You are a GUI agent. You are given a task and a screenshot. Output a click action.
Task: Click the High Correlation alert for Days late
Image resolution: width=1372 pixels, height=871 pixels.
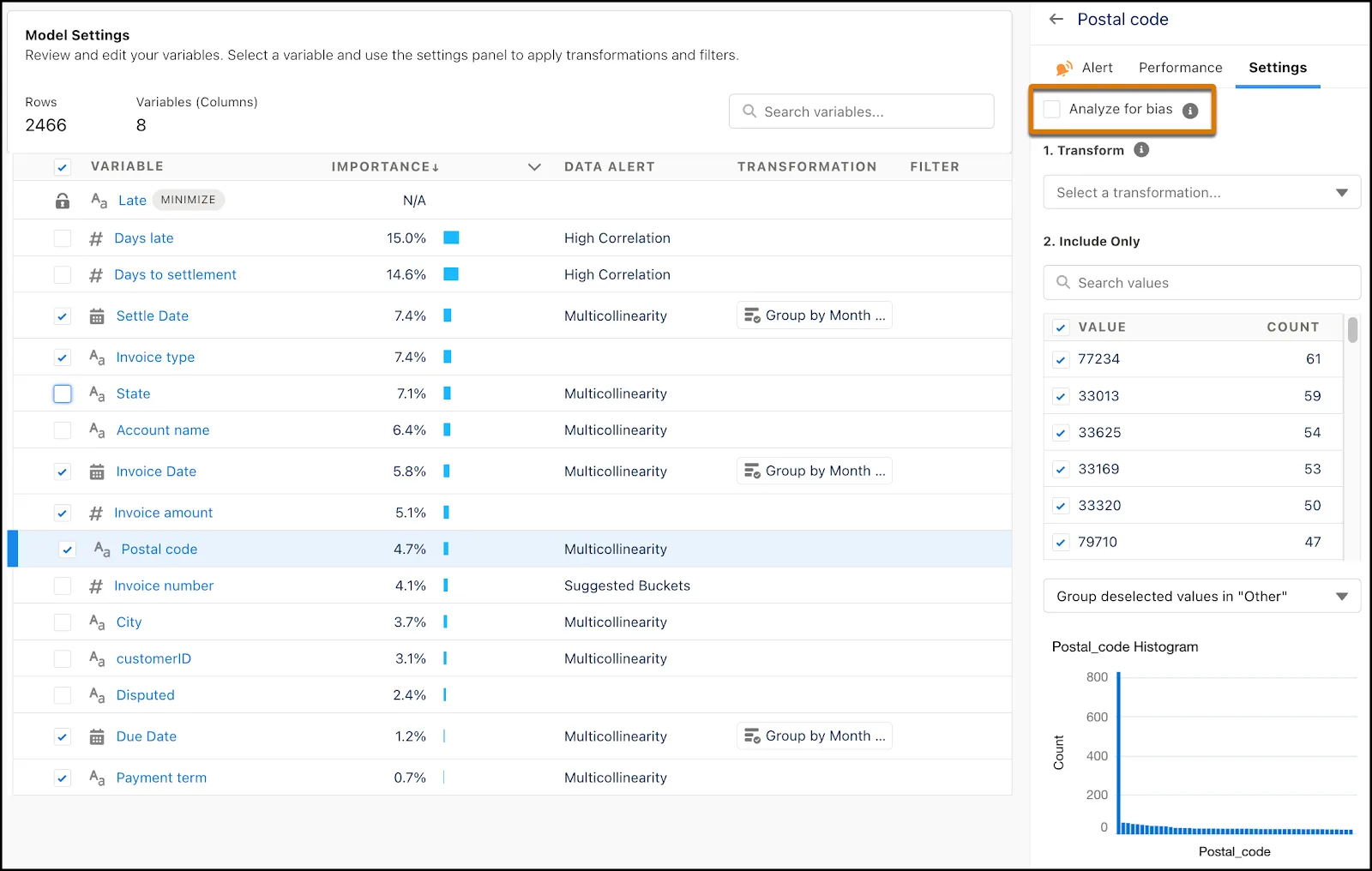tap(617, 238)
